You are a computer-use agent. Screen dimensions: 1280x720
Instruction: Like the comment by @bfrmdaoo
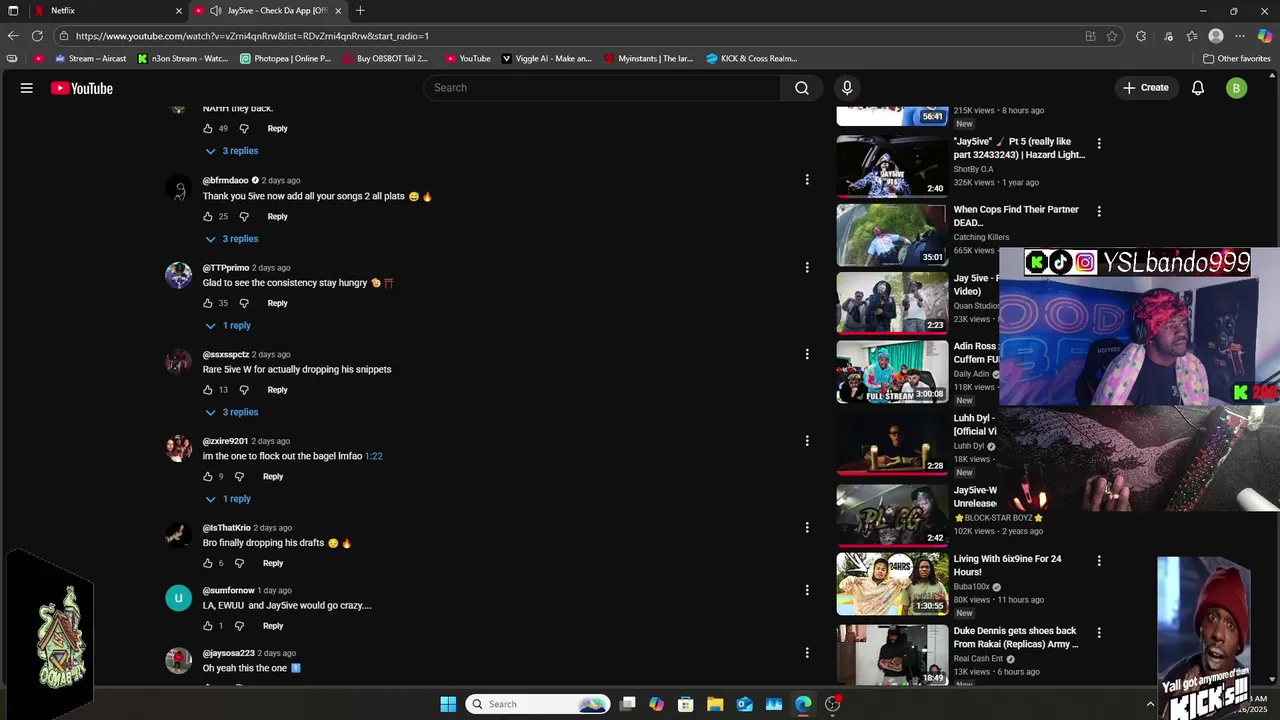(x=208, y=216)
